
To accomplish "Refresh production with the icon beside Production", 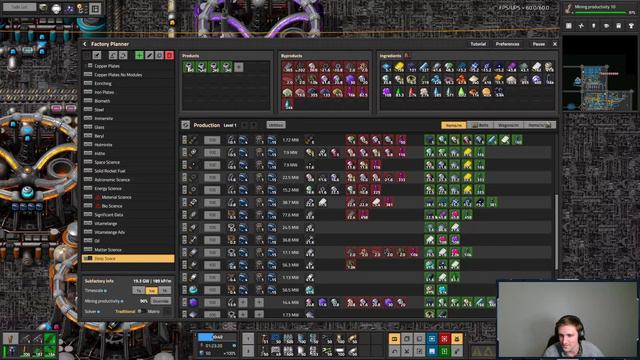I will (186, 125).
